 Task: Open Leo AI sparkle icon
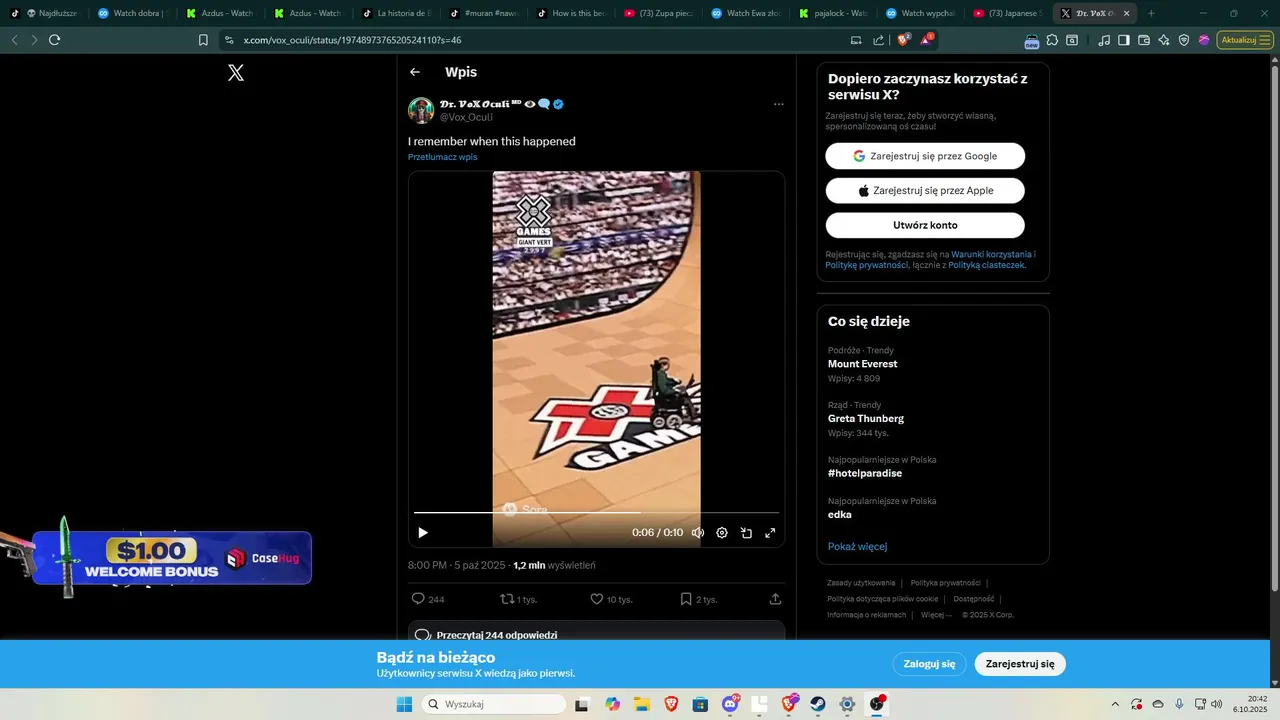coord(1164,40)
